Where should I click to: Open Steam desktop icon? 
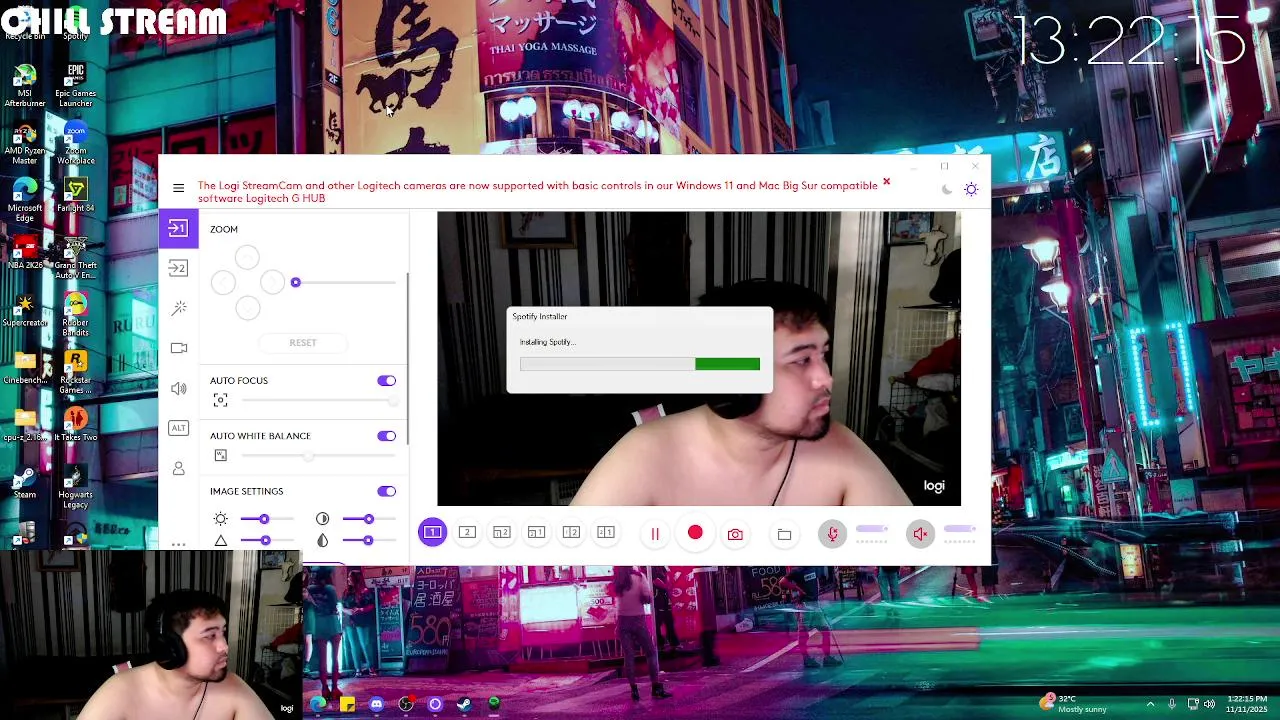[x=25, y=483]
